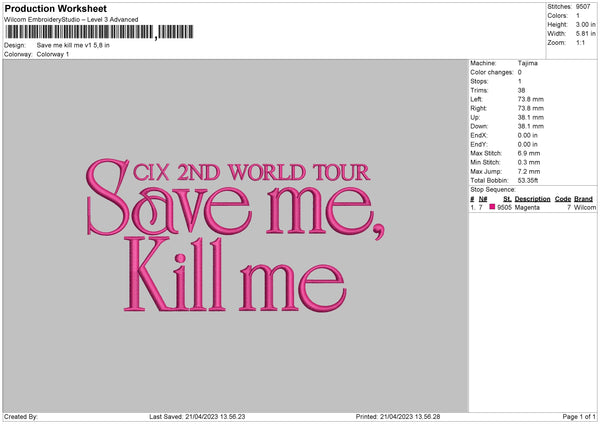Screen dimensions: 600x424
Task: Click the 'Page 1 of 1' footer text
Action: pos(579,417)
